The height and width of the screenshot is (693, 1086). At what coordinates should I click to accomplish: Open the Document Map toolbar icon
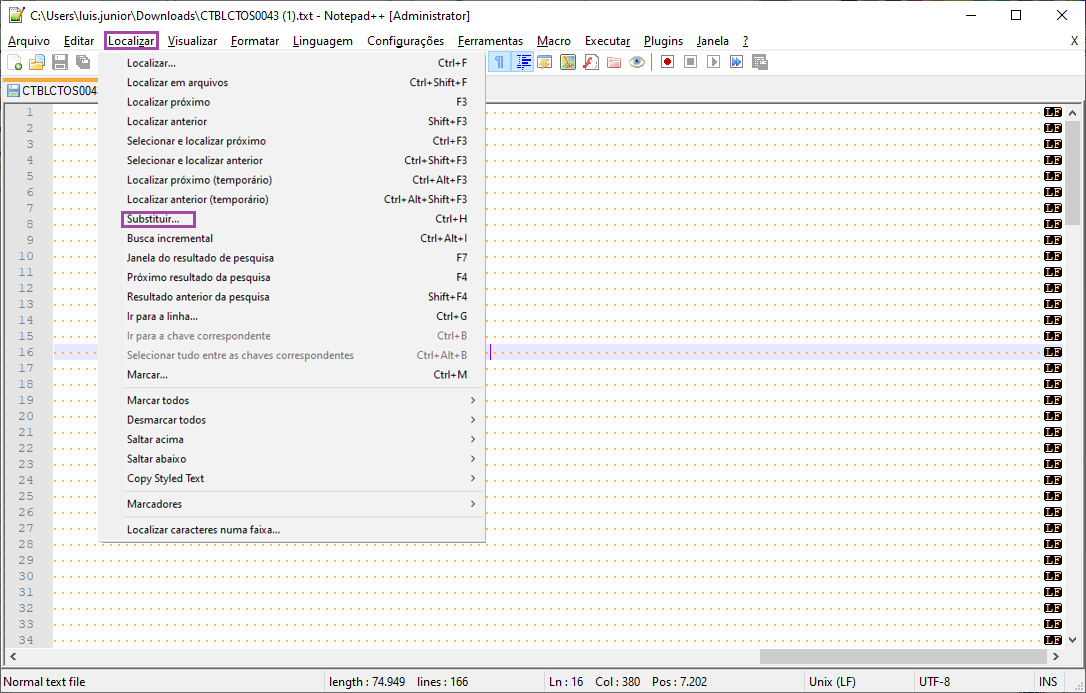tap(568, 62)
